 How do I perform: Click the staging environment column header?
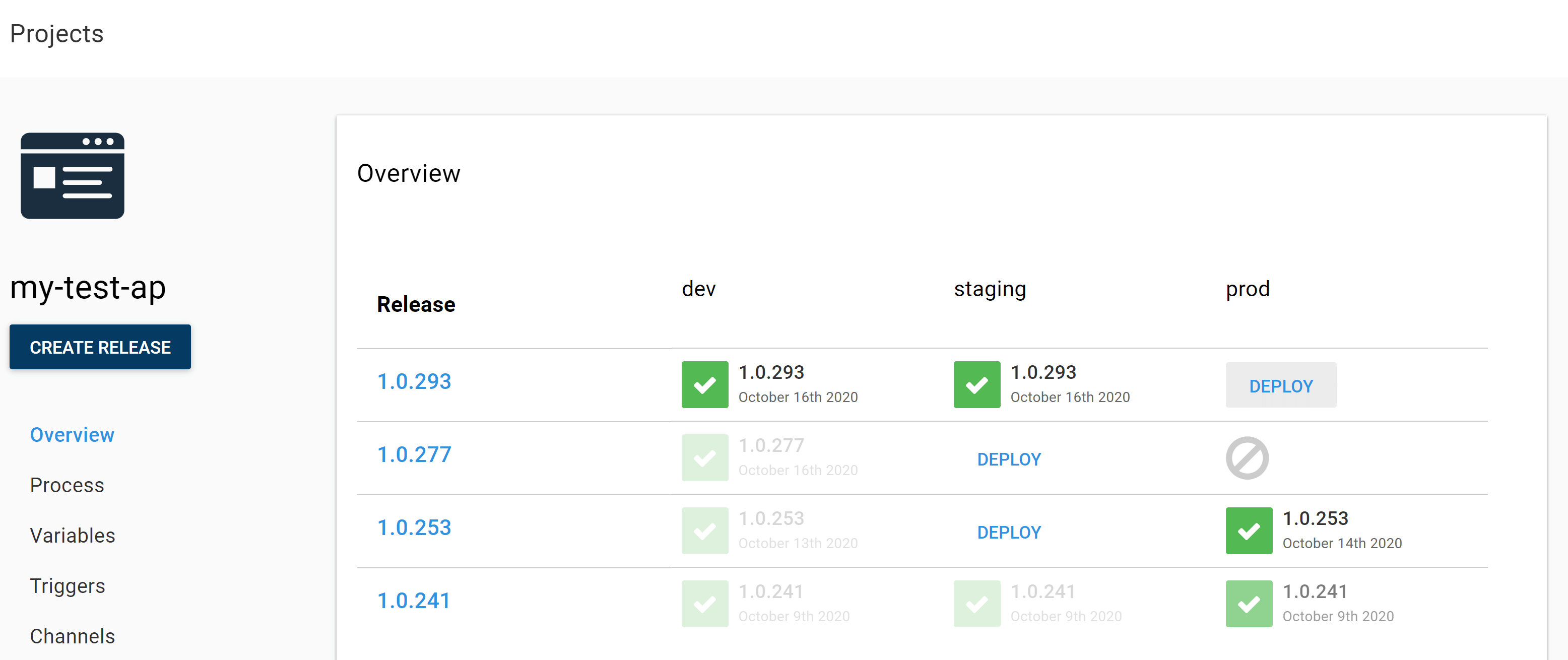[x=990, y=289]
